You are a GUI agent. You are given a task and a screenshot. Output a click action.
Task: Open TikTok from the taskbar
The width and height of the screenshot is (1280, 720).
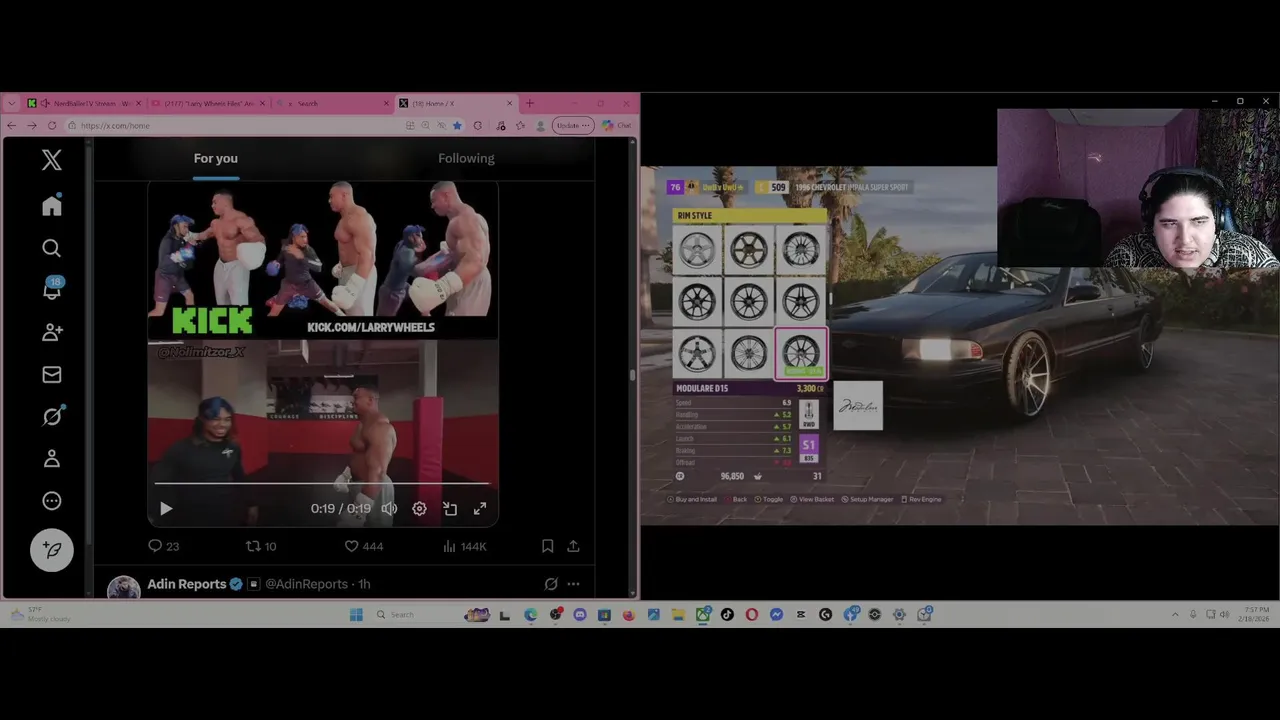pos(727,614)
